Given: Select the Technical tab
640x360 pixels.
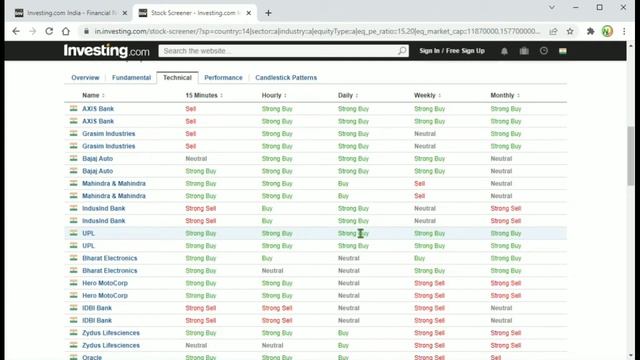Looking at the screenshot, I should [177, 78].
